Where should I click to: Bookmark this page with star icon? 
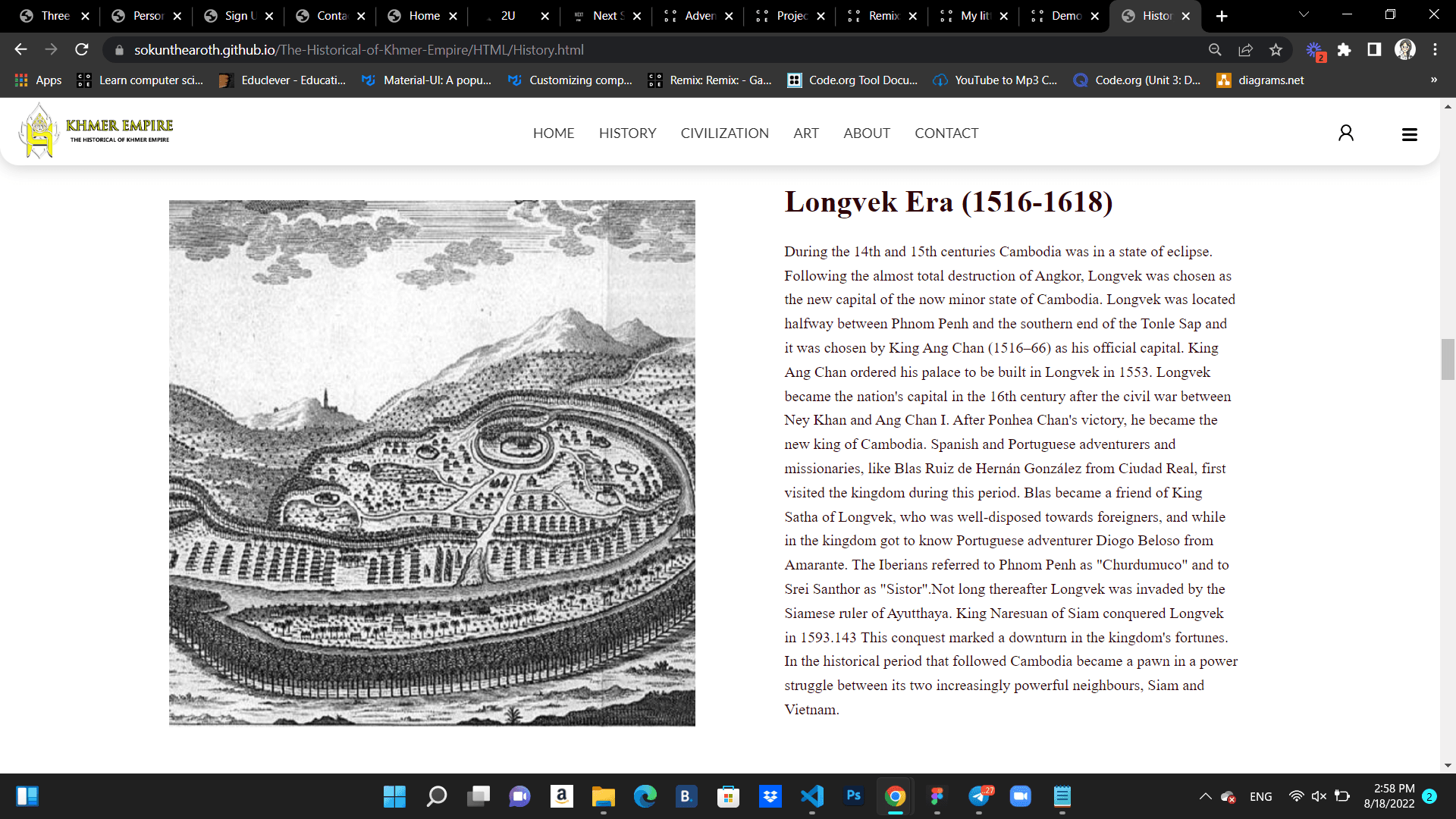1276,49
